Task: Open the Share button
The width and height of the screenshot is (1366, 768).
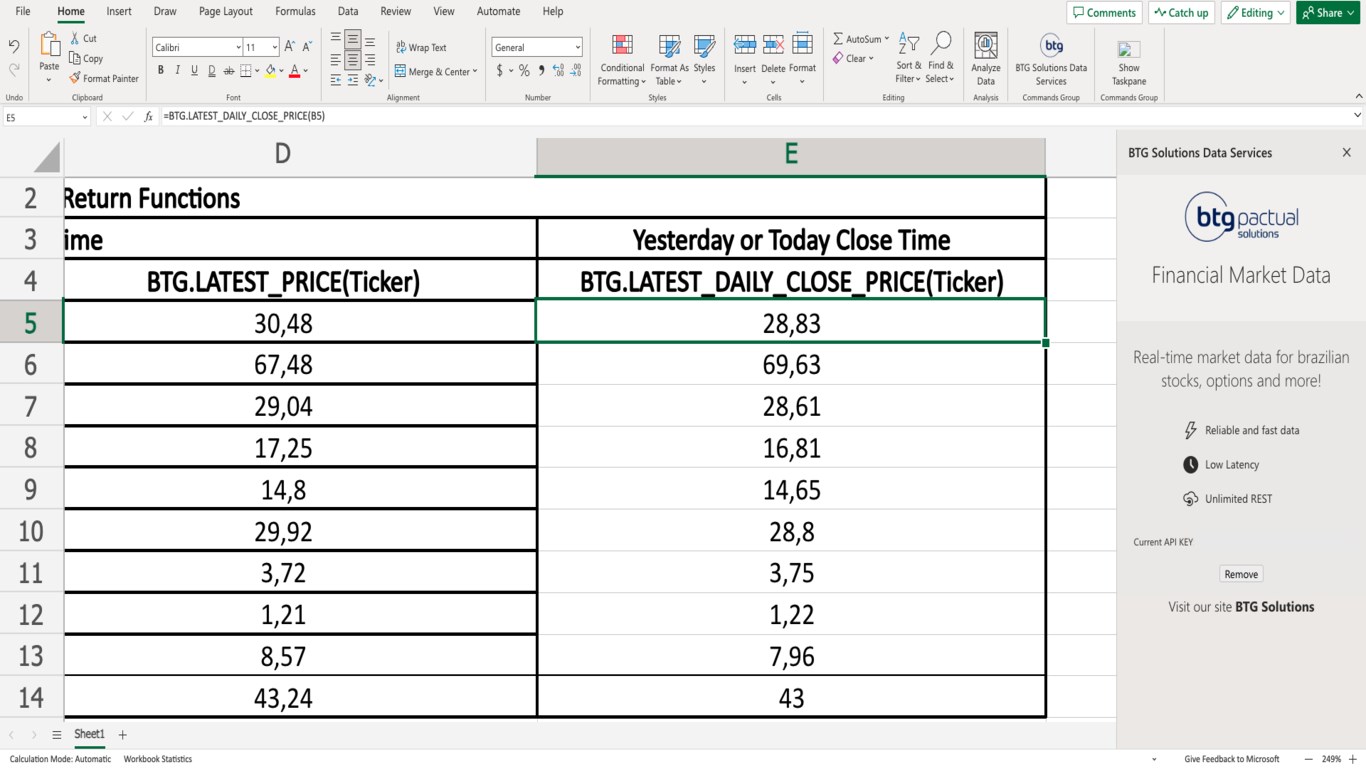Action: point(1329,12)
